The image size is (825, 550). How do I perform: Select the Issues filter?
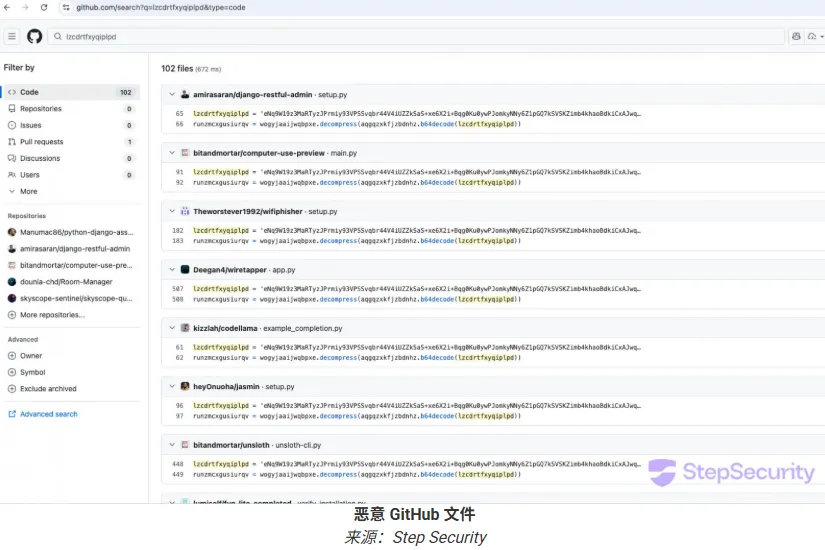71,125
